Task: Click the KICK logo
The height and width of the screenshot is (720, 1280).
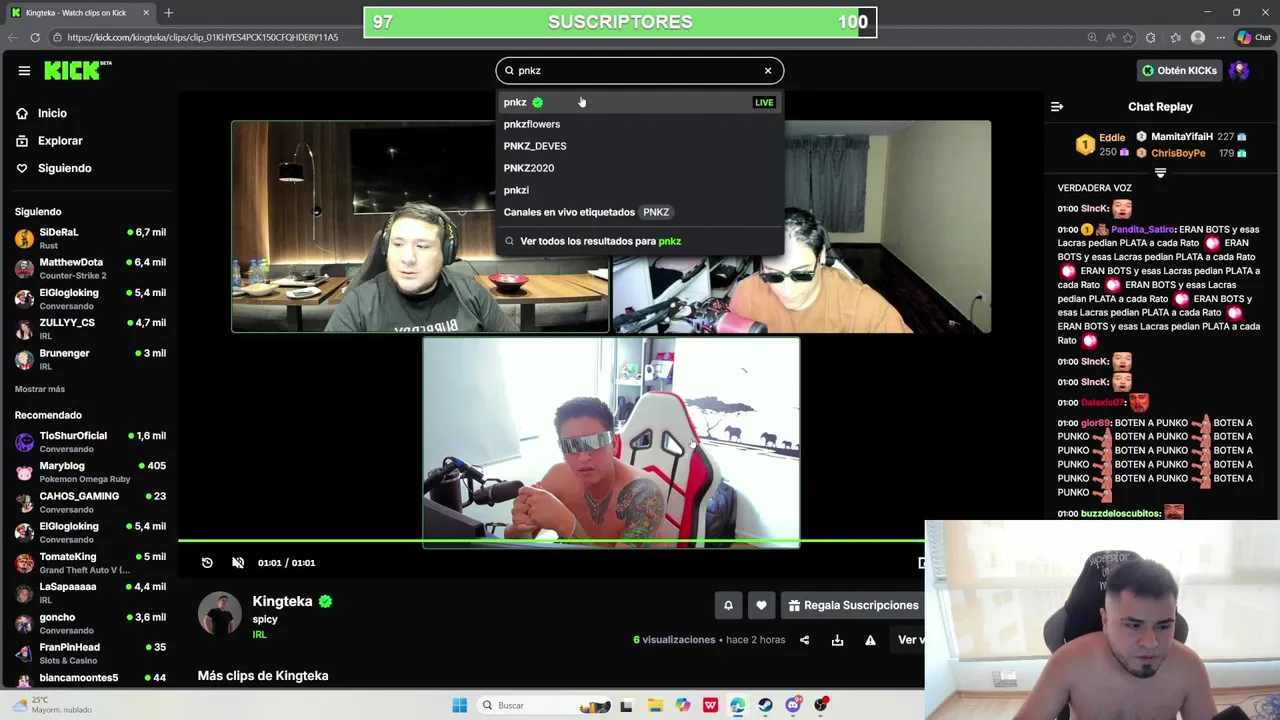Action: 78,70
